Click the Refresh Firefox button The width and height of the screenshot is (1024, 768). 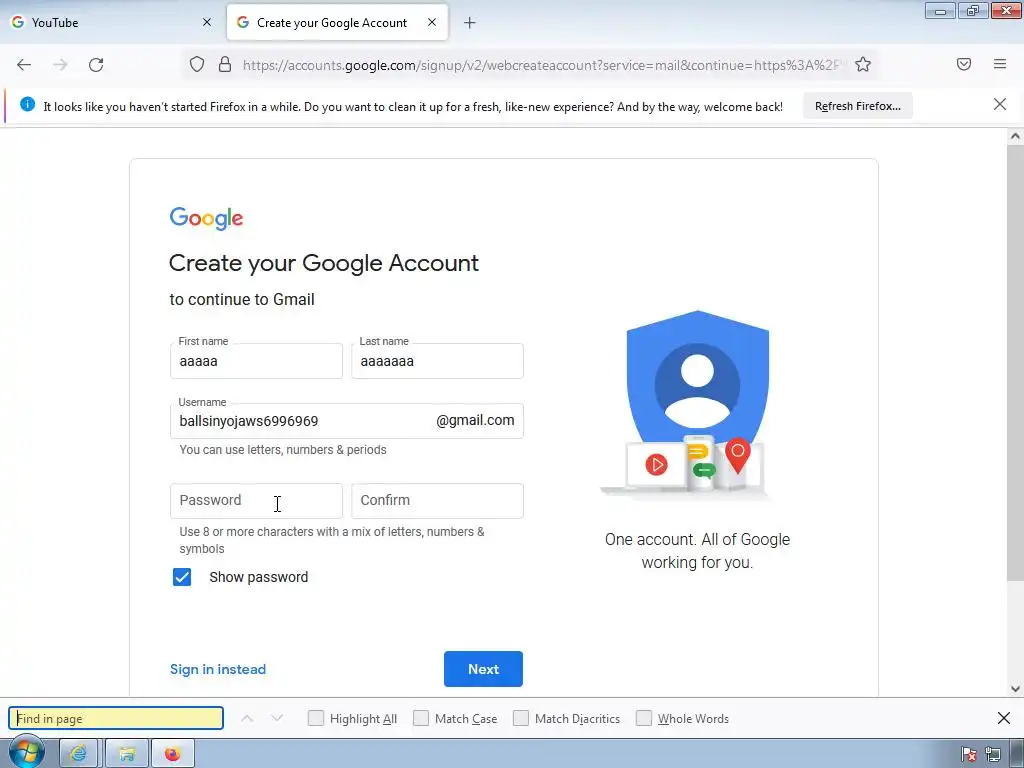click(x=857, y=106)
